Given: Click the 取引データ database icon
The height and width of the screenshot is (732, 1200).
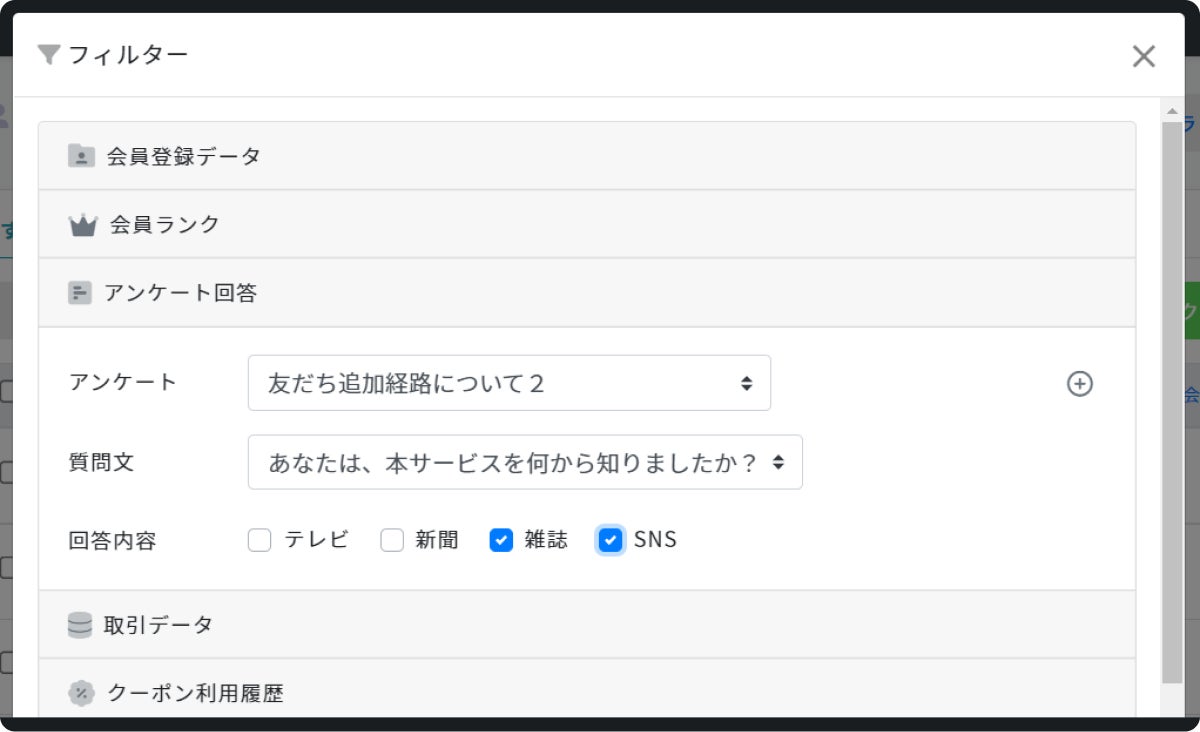Looking at the screenshot, I should [x=80, y=625].
